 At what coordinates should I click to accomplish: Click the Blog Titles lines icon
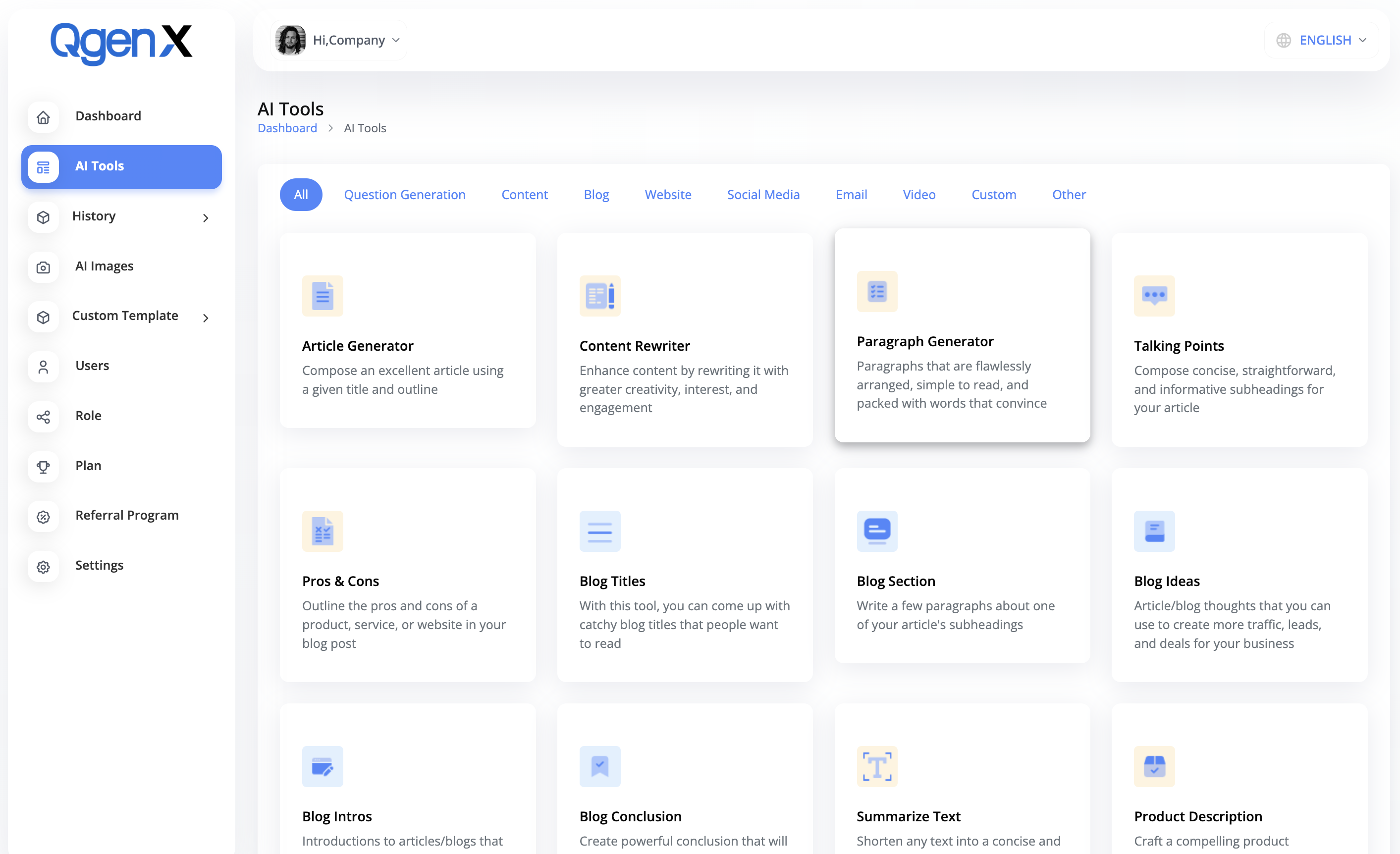[x=599, y=531]
